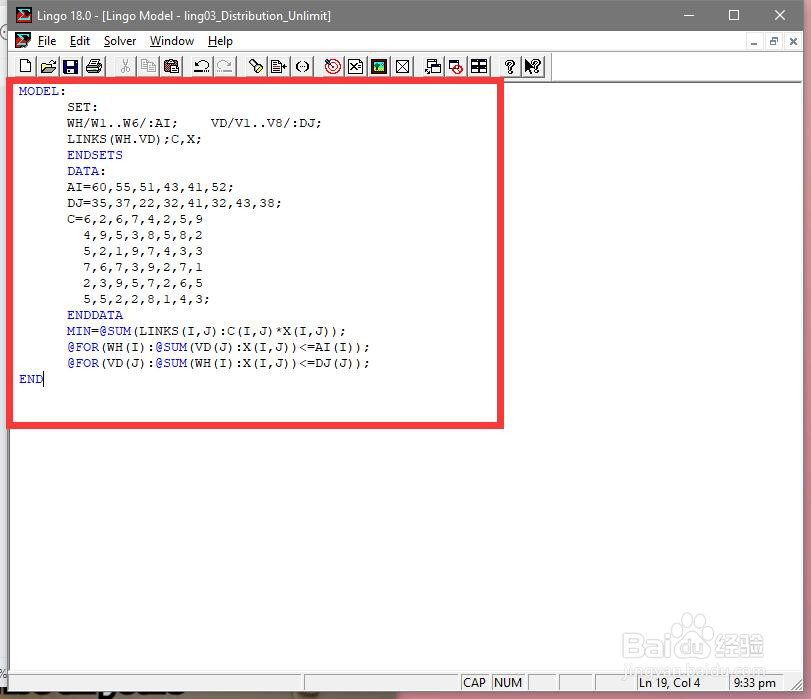The width and height of the screenshot is (811, 699).
Task: Restore the inner model document window
Action: tap(773, 41)
